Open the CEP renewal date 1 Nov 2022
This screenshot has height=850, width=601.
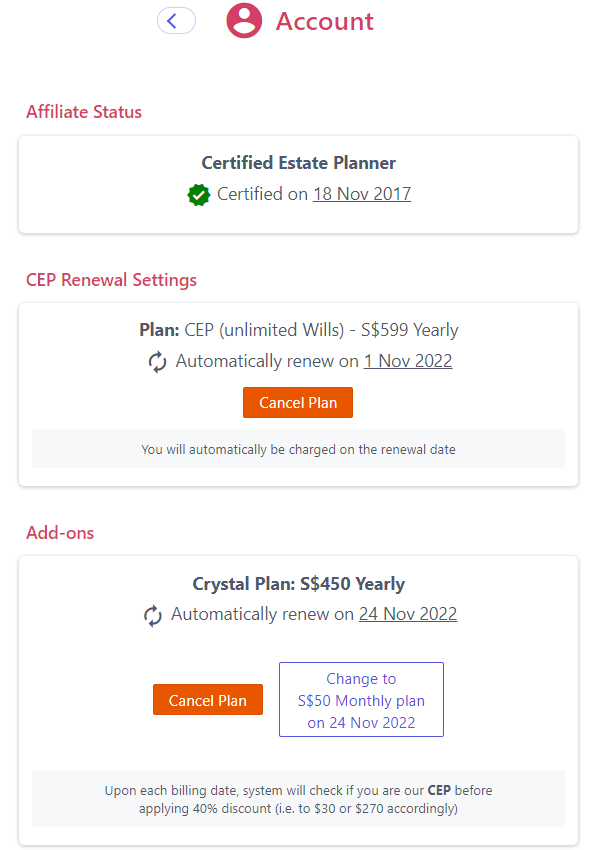(408, 361)
